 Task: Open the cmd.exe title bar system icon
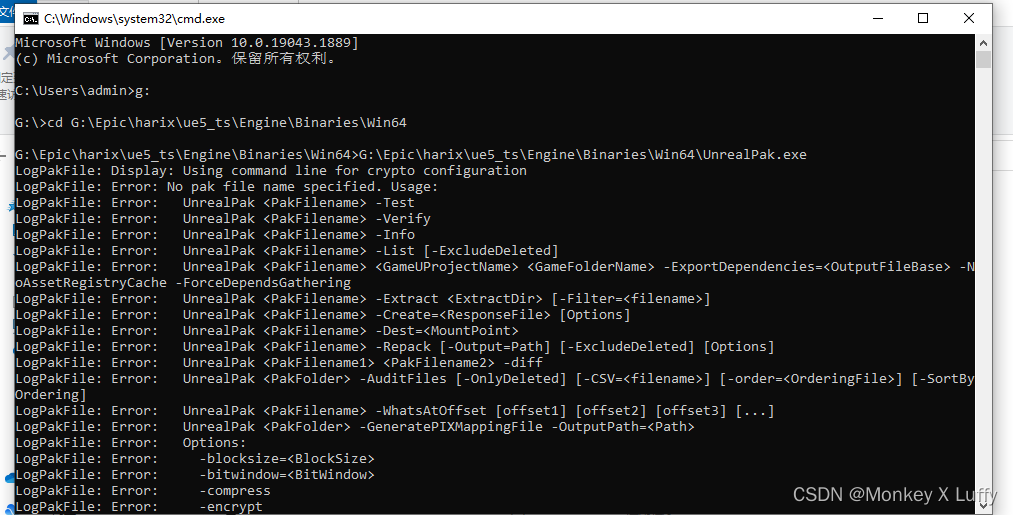click(30, 19)
